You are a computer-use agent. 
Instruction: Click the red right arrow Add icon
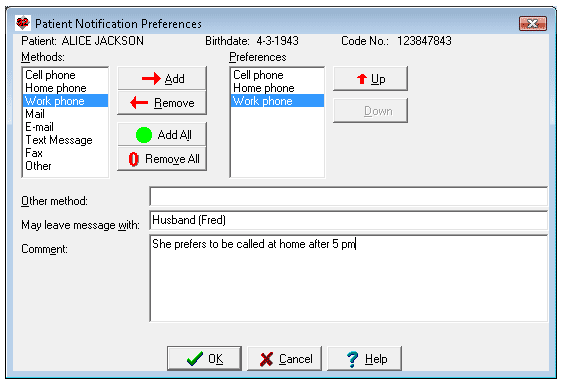151,78
